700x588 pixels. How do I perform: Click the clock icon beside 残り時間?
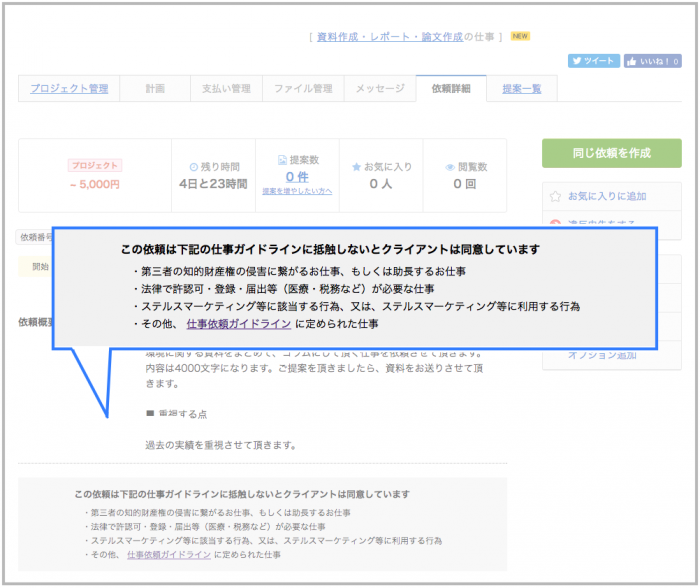194,166
